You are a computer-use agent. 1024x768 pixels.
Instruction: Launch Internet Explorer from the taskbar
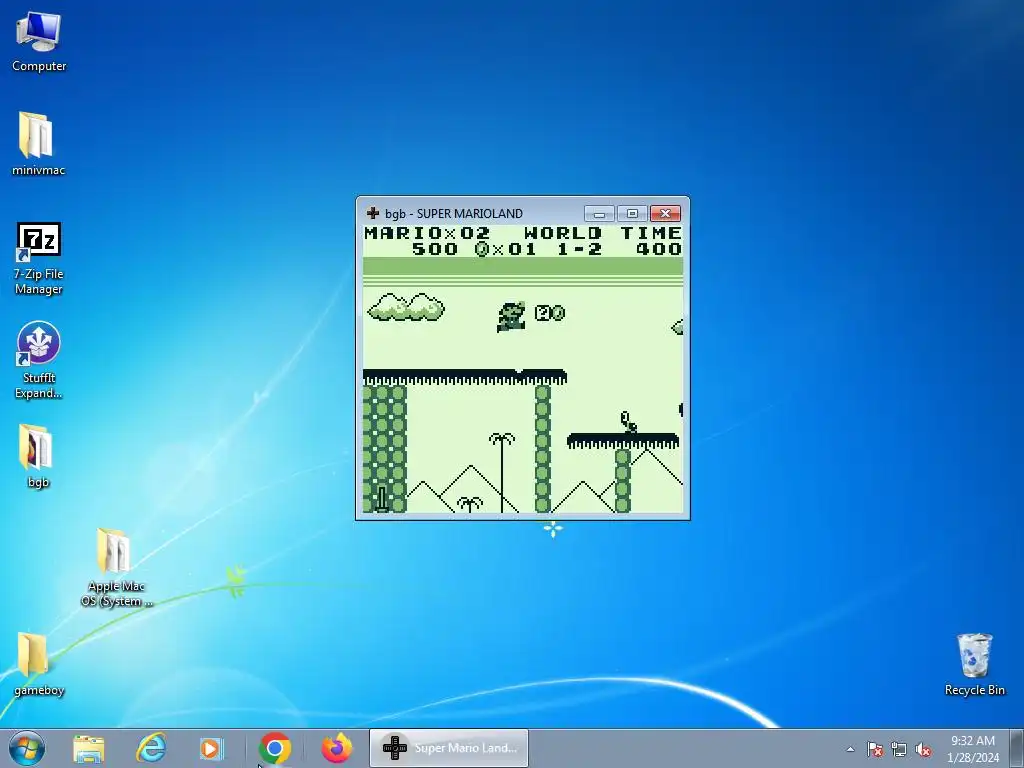coord(150,748)
